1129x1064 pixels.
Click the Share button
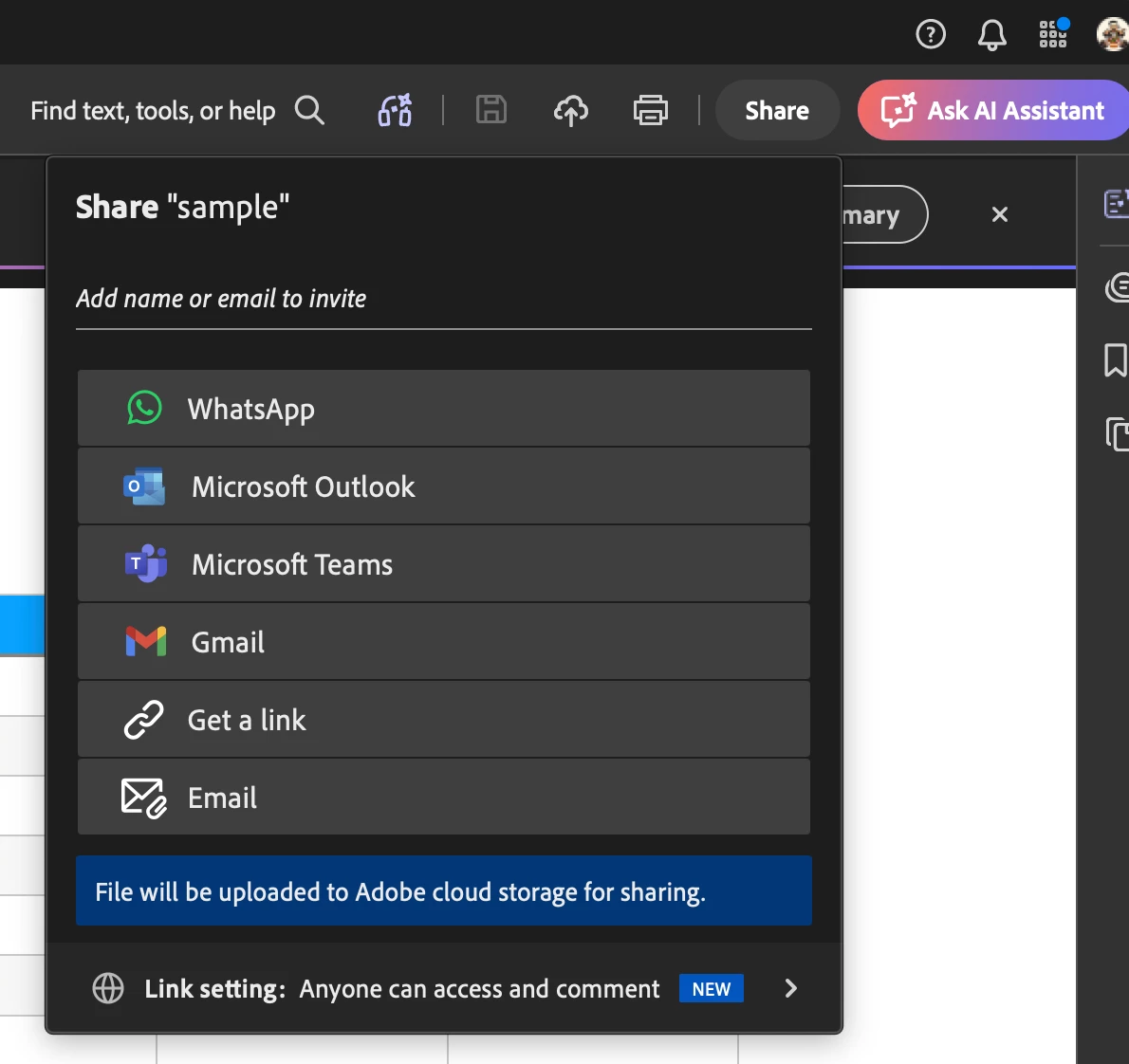tap(777, 110)
